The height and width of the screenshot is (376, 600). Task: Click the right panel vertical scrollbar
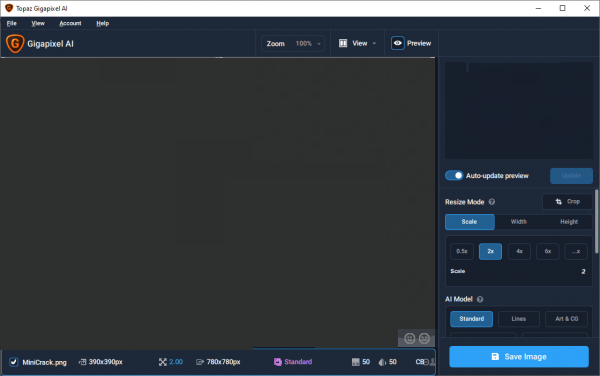597,221
